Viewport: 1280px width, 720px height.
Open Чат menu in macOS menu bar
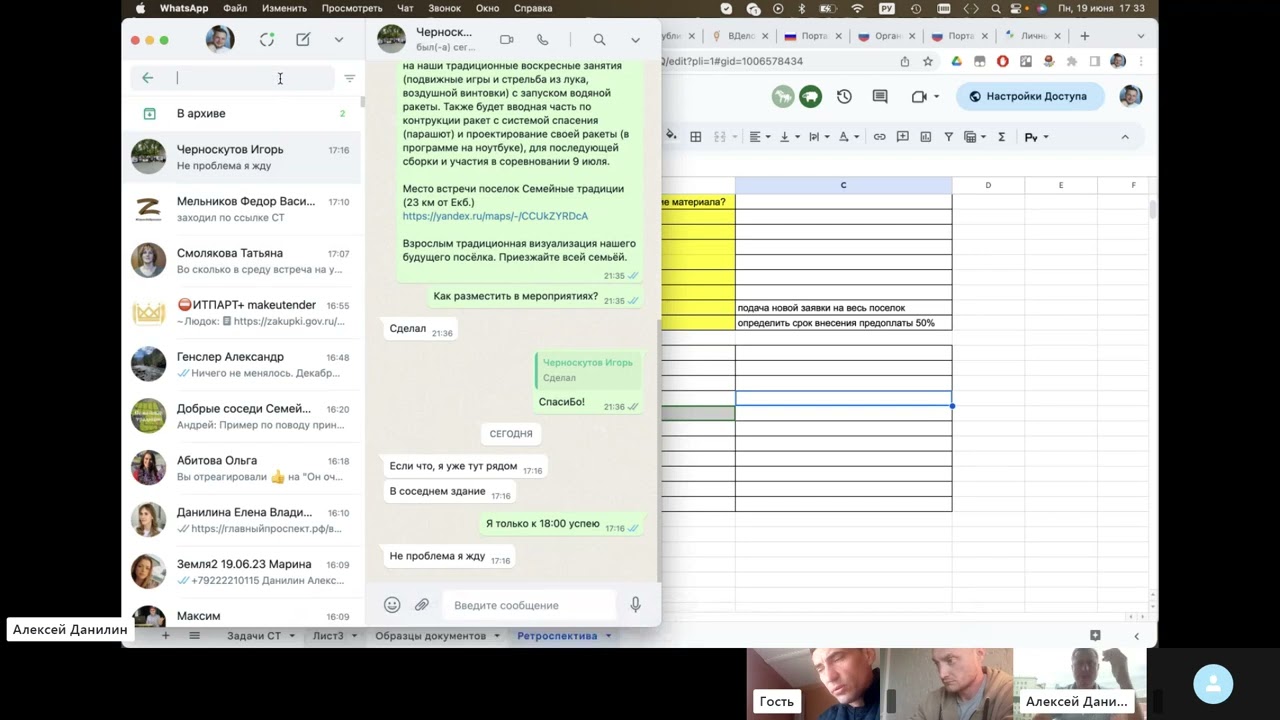[405, 8]
